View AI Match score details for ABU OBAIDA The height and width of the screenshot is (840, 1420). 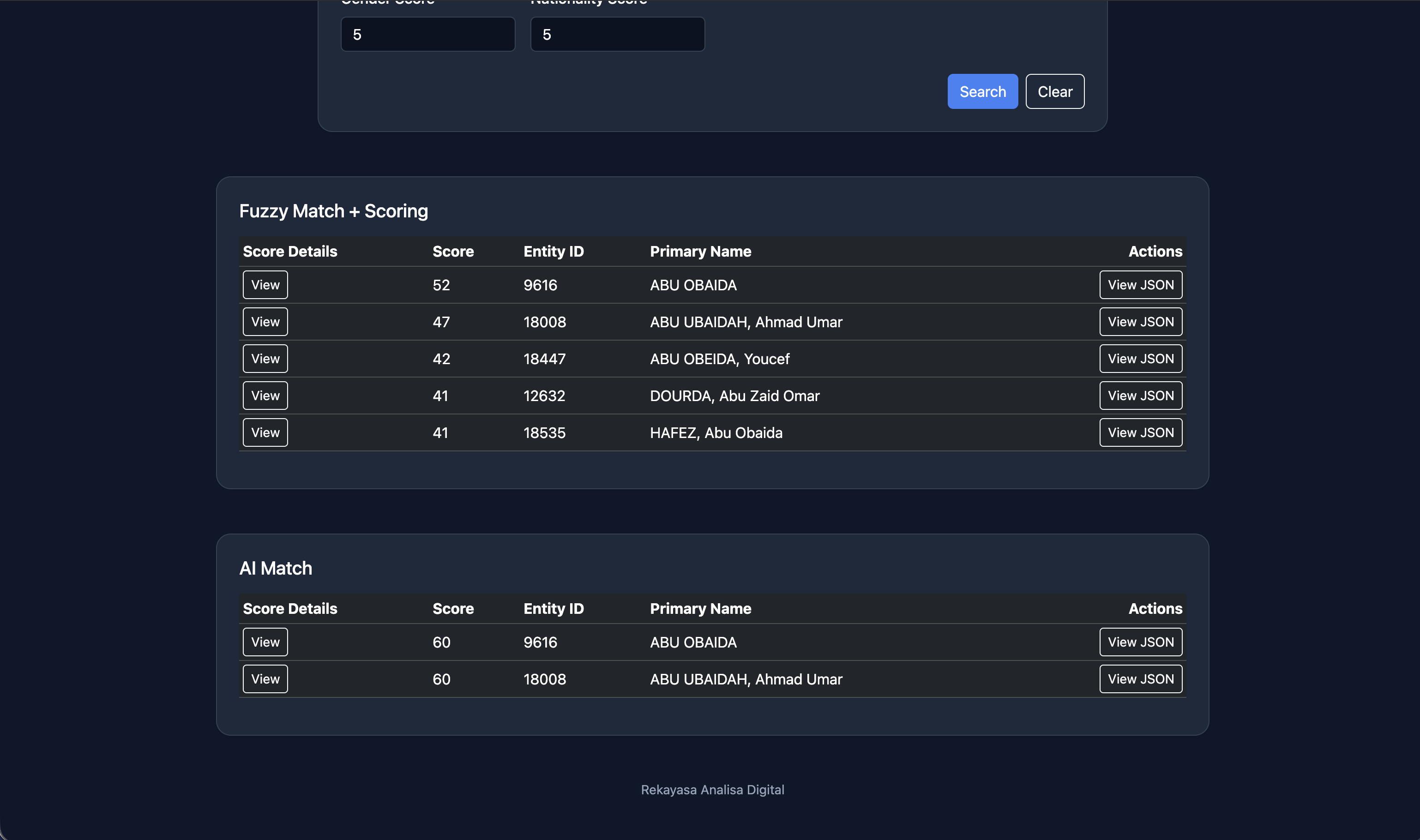pos(265,642)
